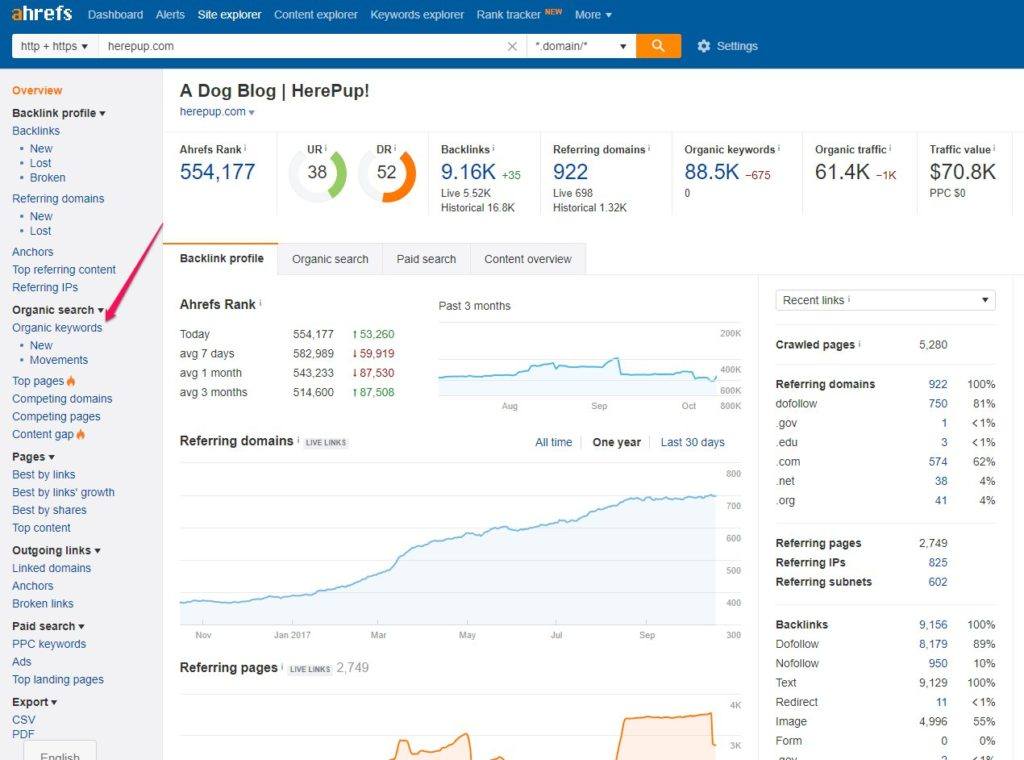Open Movements under Organic keywords
The height and width of the screenshot is (760, 1024).
tap(58, 360)
